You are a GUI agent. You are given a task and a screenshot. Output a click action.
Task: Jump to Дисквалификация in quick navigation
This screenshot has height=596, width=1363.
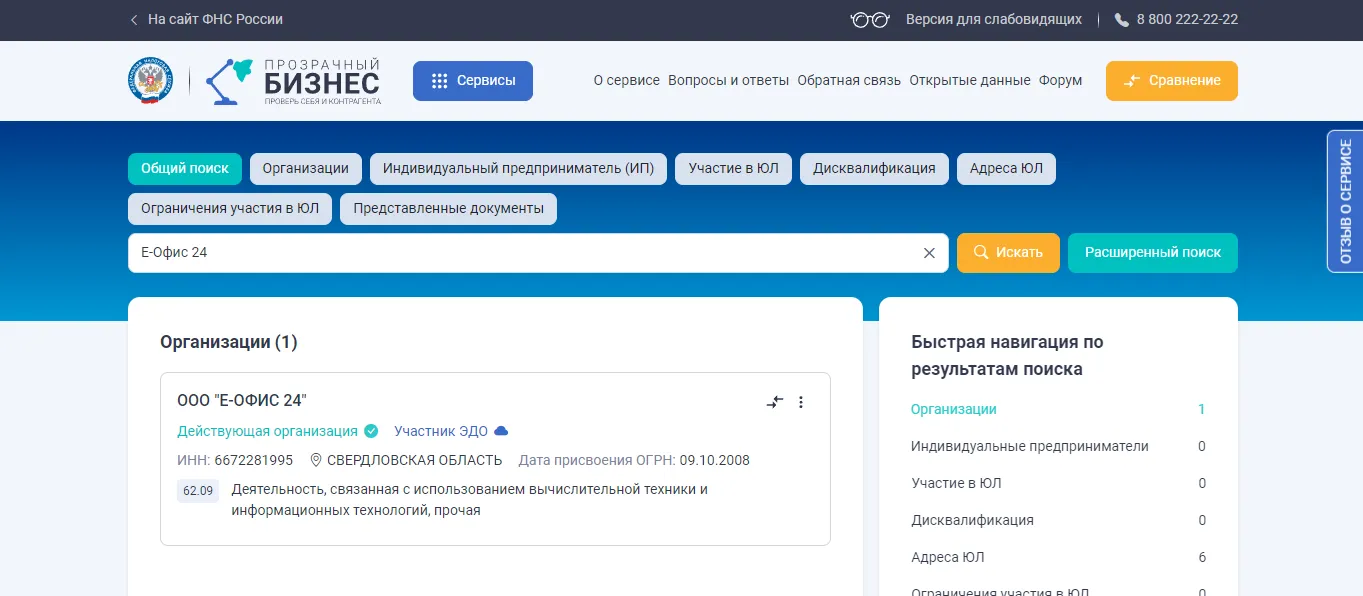973,520
